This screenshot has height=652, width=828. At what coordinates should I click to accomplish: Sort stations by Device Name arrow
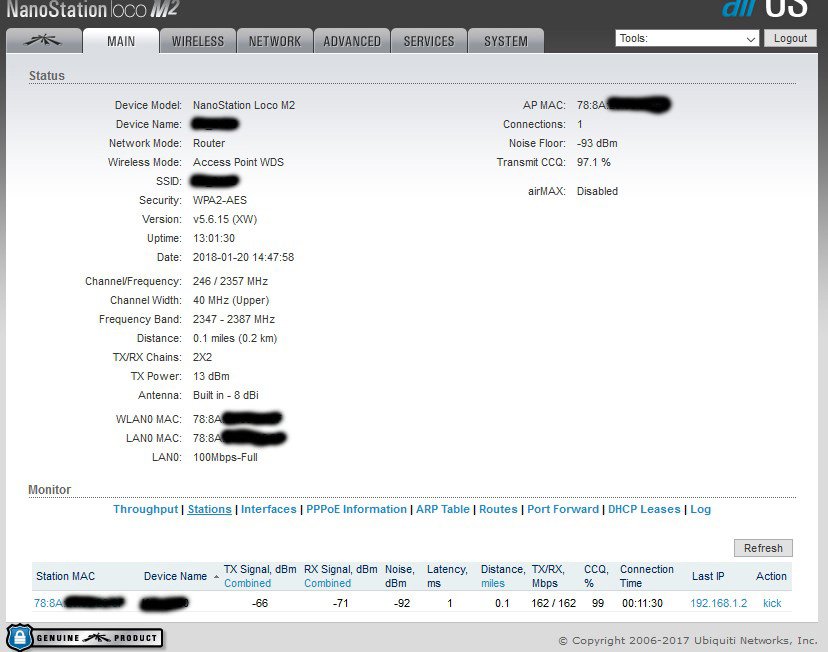point(216,577)
